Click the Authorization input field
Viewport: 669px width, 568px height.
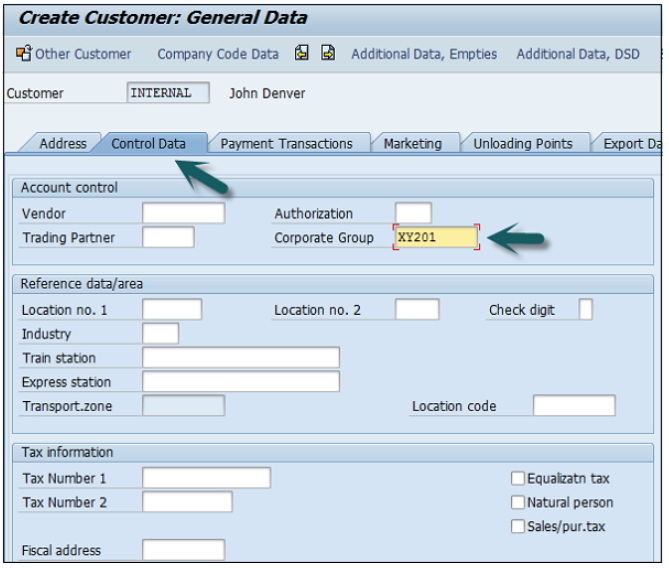413,213
